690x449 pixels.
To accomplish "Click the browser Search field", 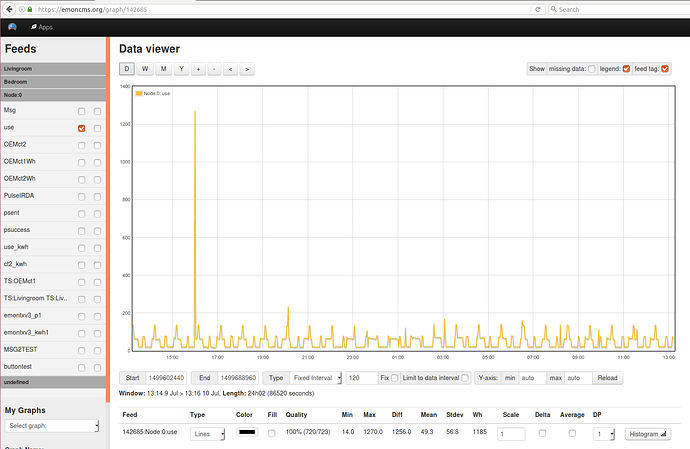I will (620, 9).
